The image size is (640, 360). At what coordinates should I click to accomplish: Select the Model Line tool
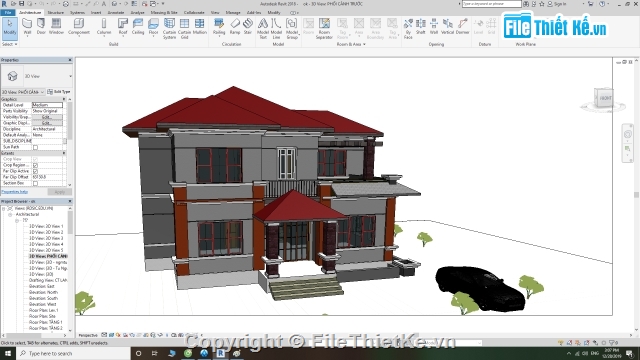click(276, 29)
